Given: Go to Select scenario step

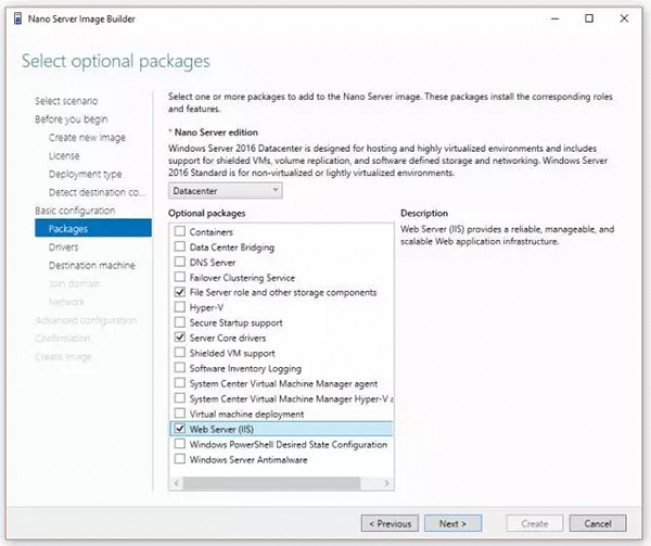Looking at the screenshot, I should click(66, 101).
